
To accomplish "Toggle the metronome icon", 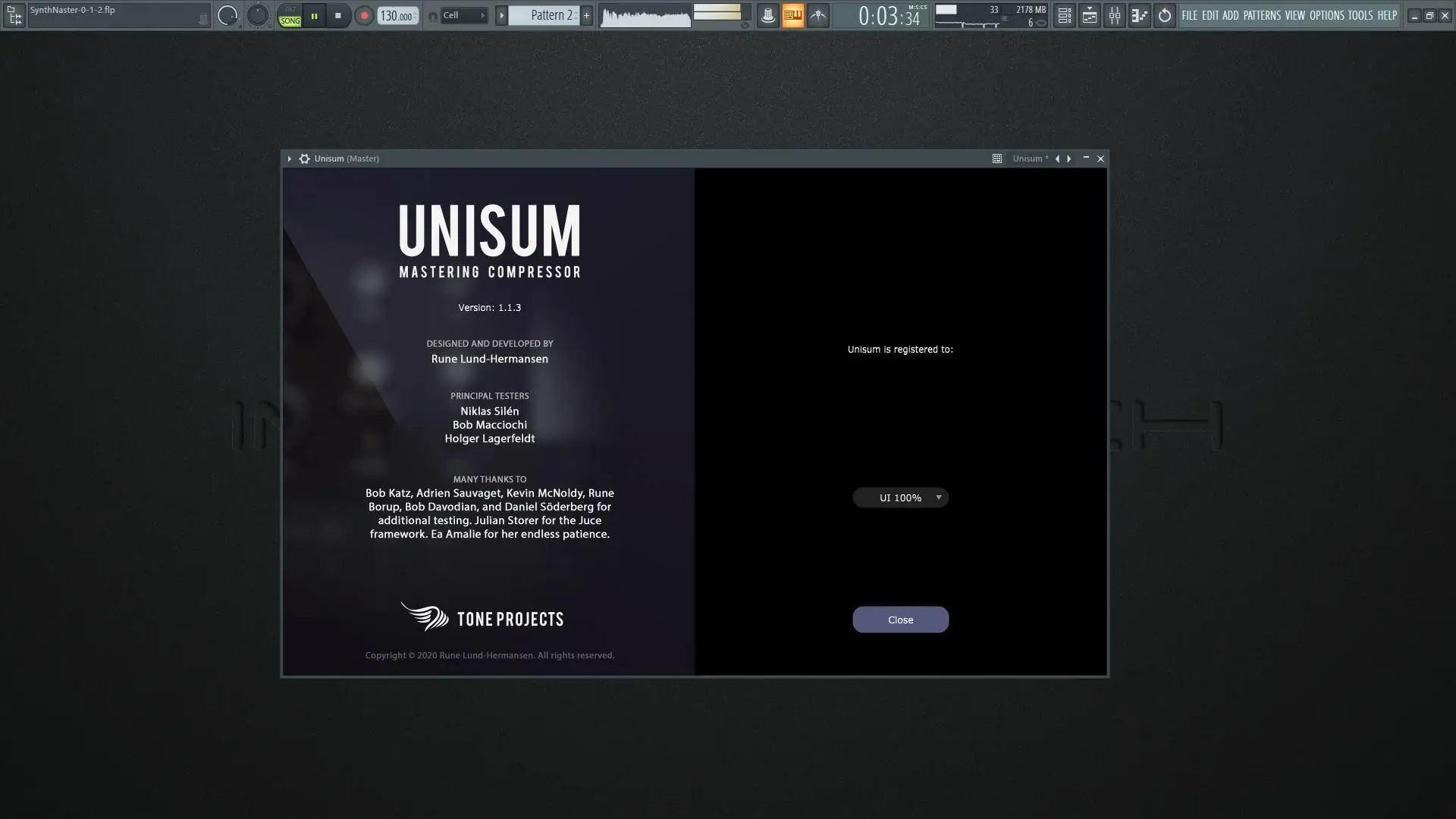I will 768,15.
